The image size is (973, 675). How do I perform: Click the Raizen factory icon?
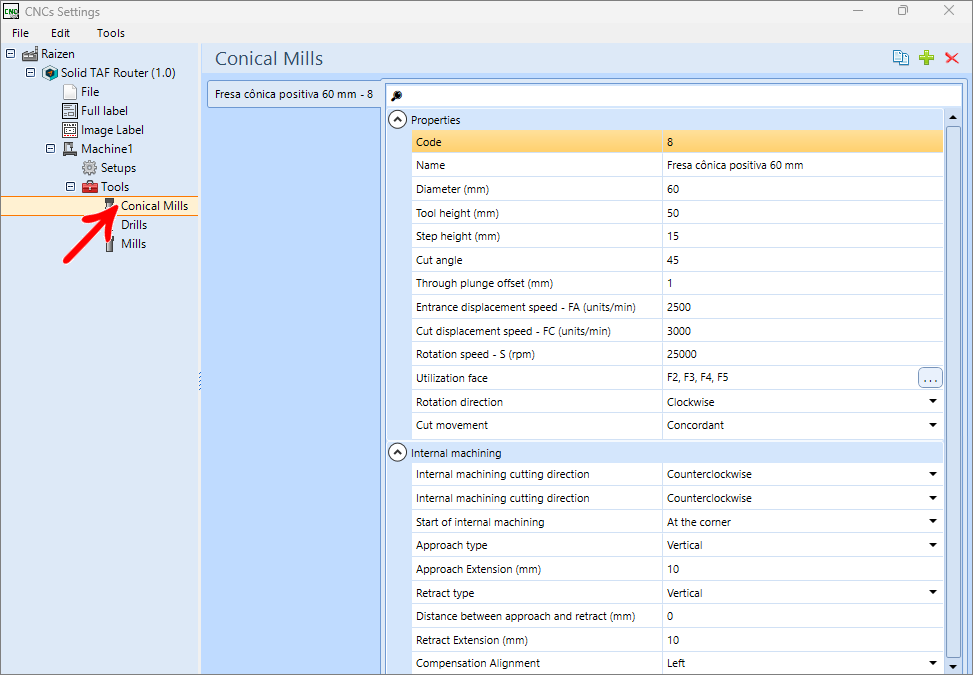point(30,54)
